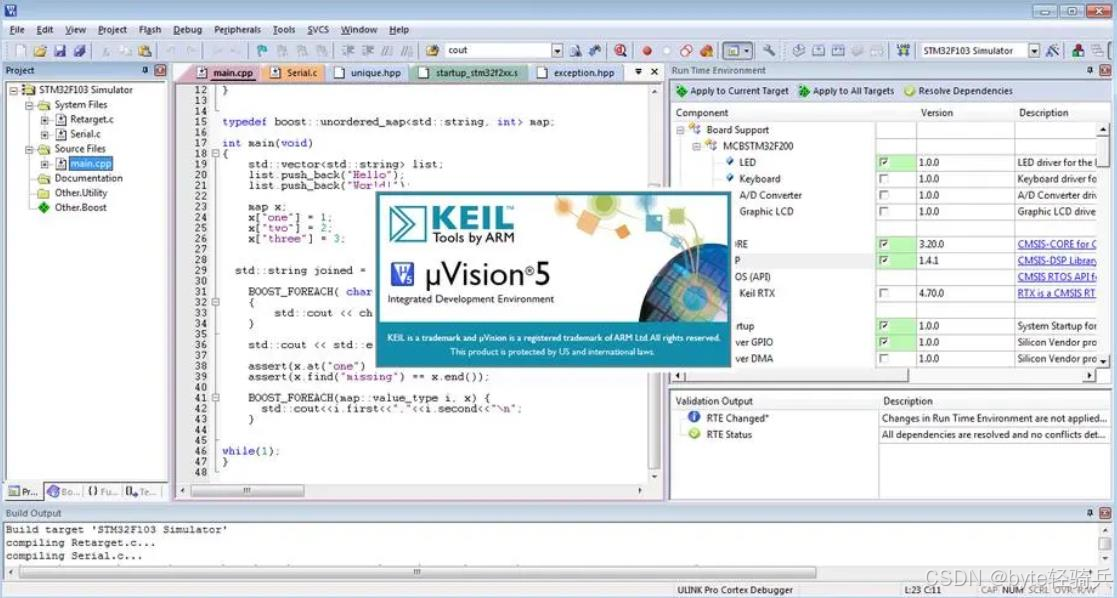
Task: Select Other.Boost in the project tree
Action: (x=80, y=207)
